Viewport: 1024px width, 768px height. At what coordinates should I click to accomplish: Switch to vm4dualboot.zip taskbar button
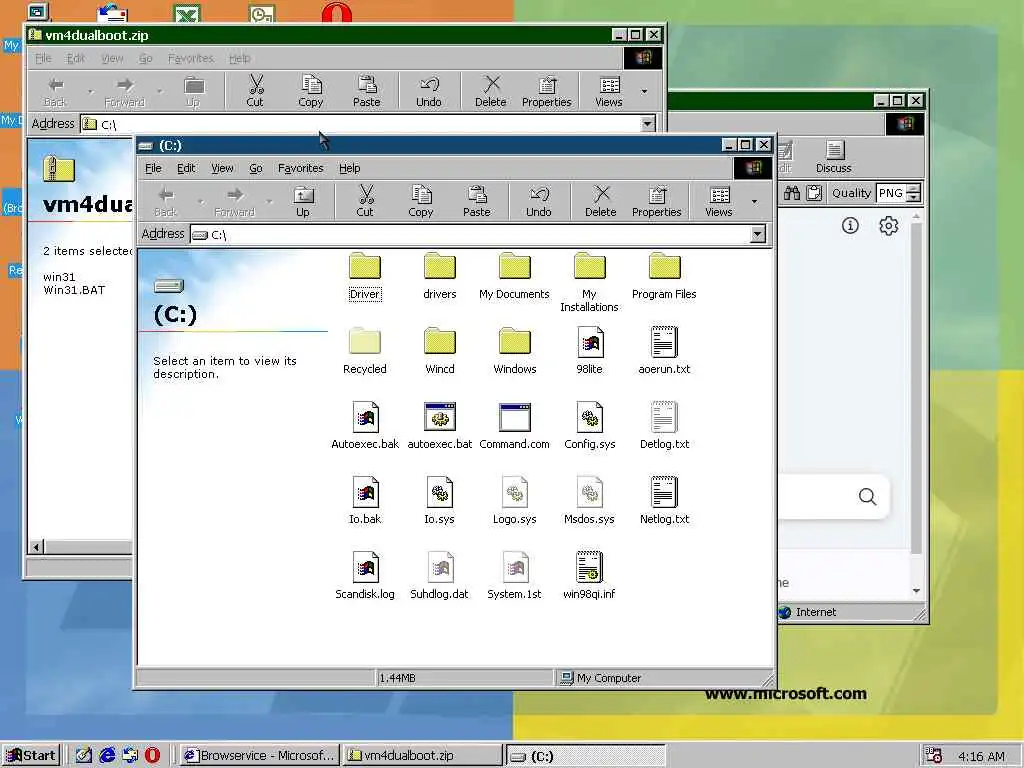423,756
